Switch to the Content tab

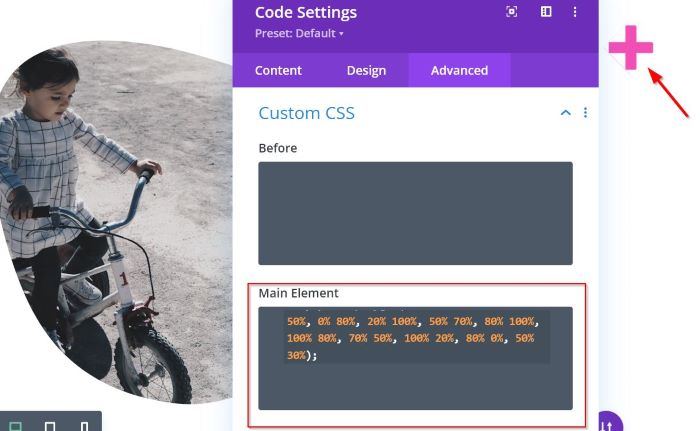(x=278, y=70)
